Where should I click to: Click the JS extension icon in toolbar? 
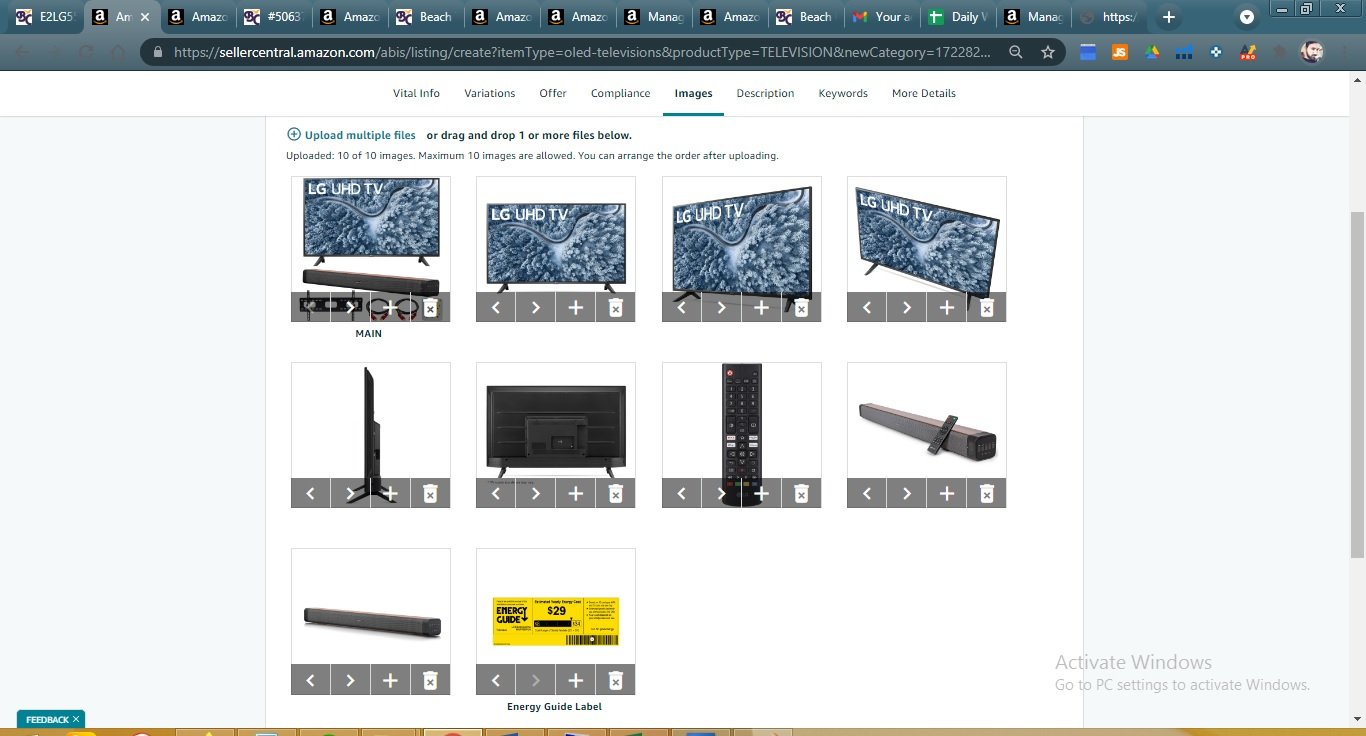[x=1119, y=51]
